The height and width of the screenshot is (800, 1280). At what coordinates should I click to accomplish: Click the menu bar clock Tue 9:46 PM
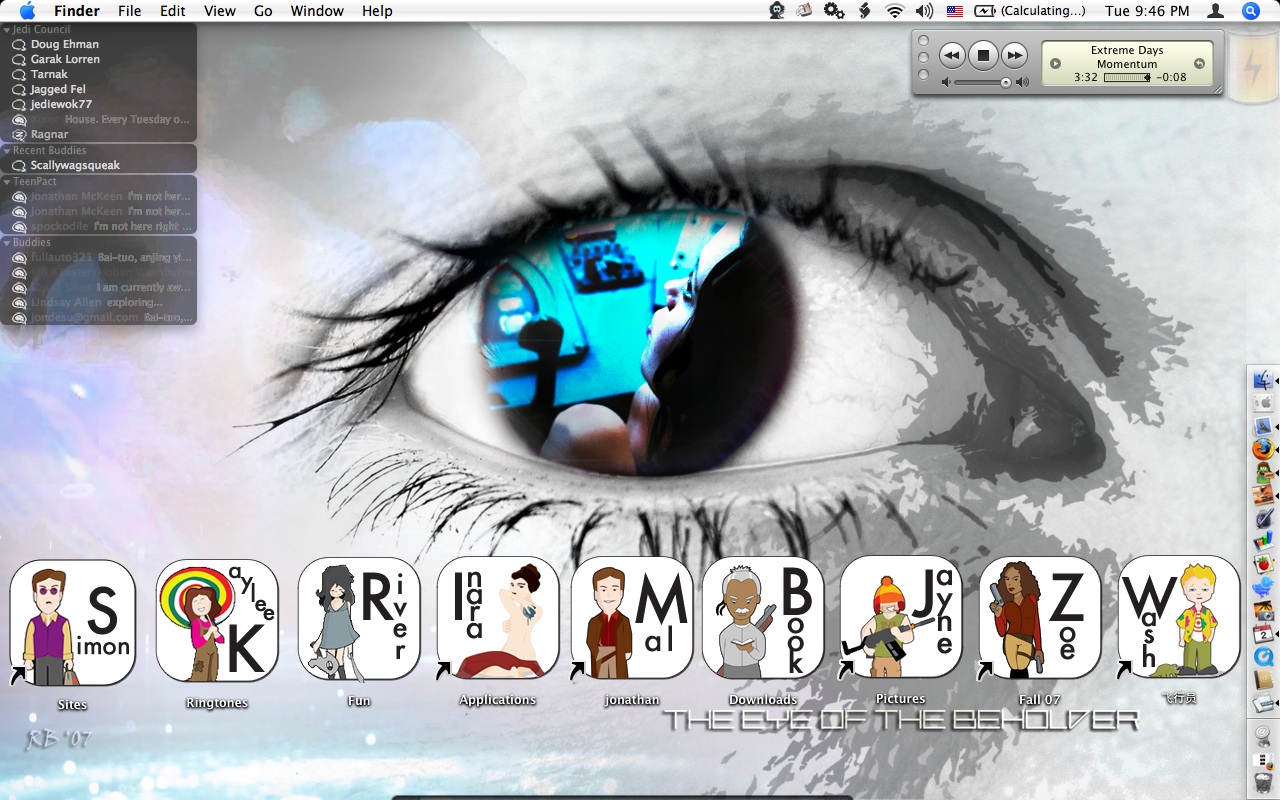[1147, 11]
